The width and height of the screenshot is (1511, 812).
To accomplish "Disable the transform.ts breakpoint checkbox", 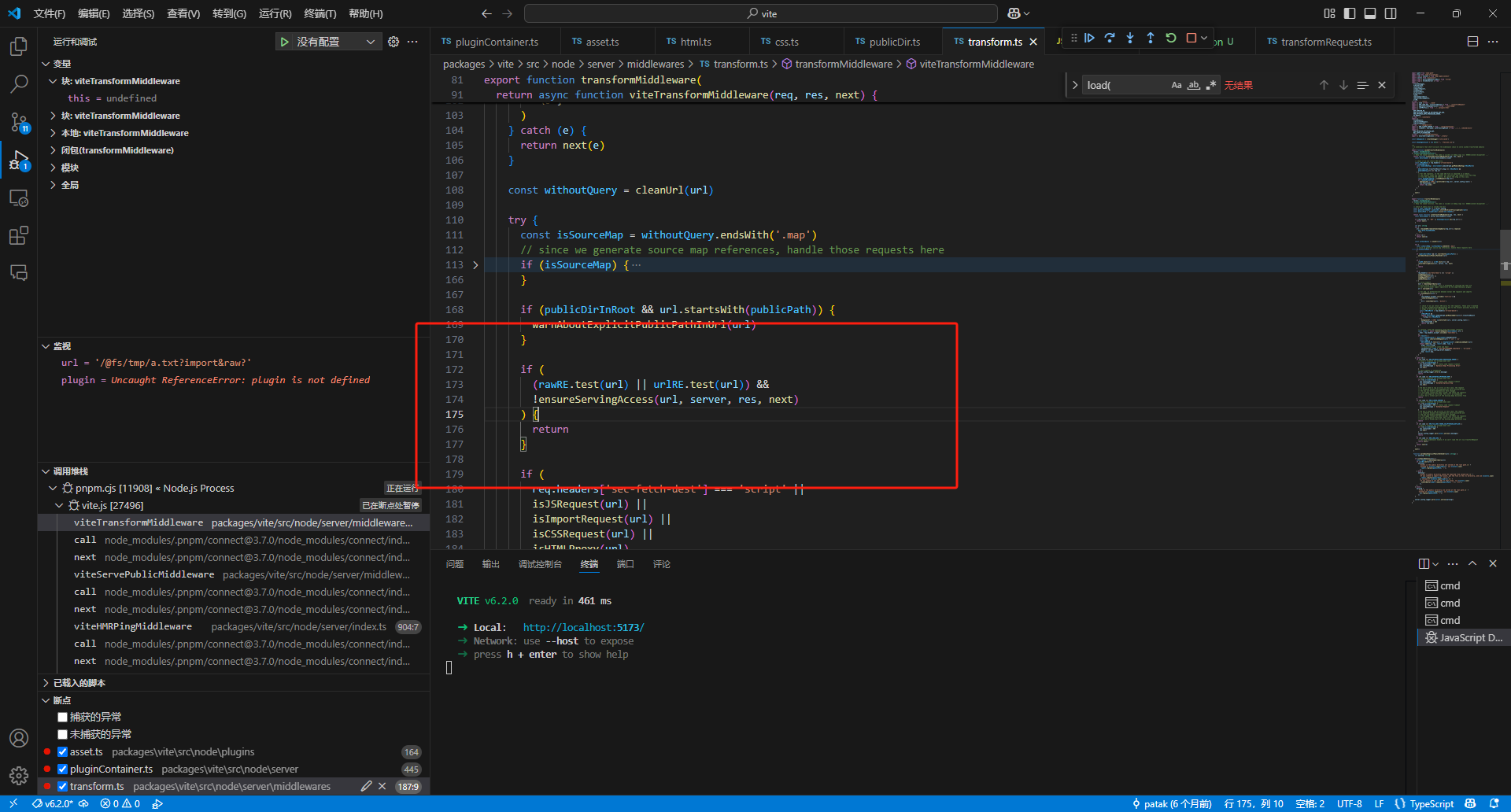I will click(x=62, y=786).
